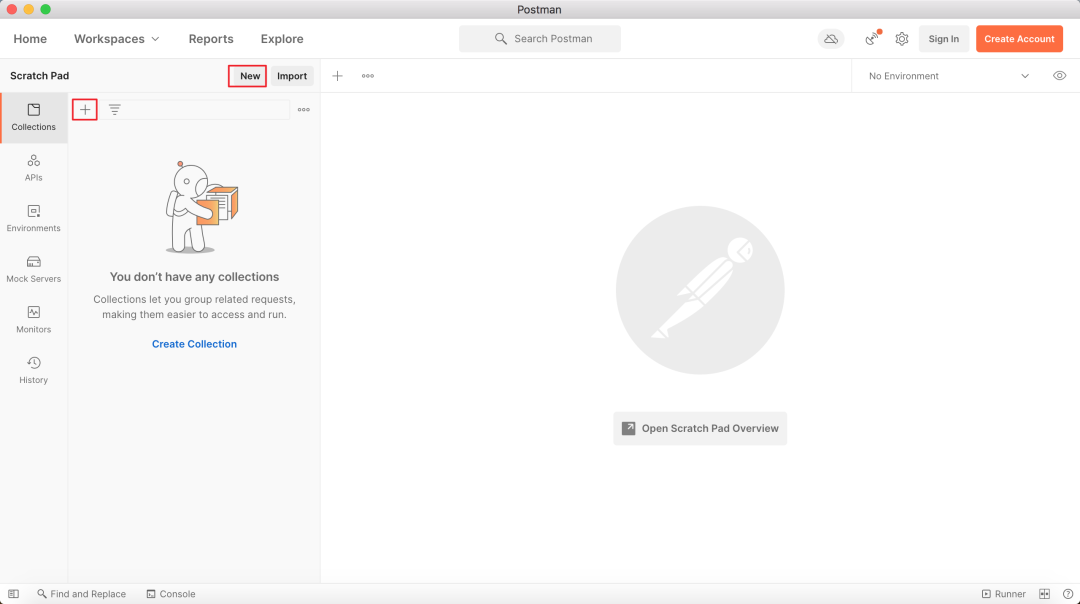Toggle the sidebar icon in the status bar
The width and height of the screenshot is (1080, 604).
14,594
